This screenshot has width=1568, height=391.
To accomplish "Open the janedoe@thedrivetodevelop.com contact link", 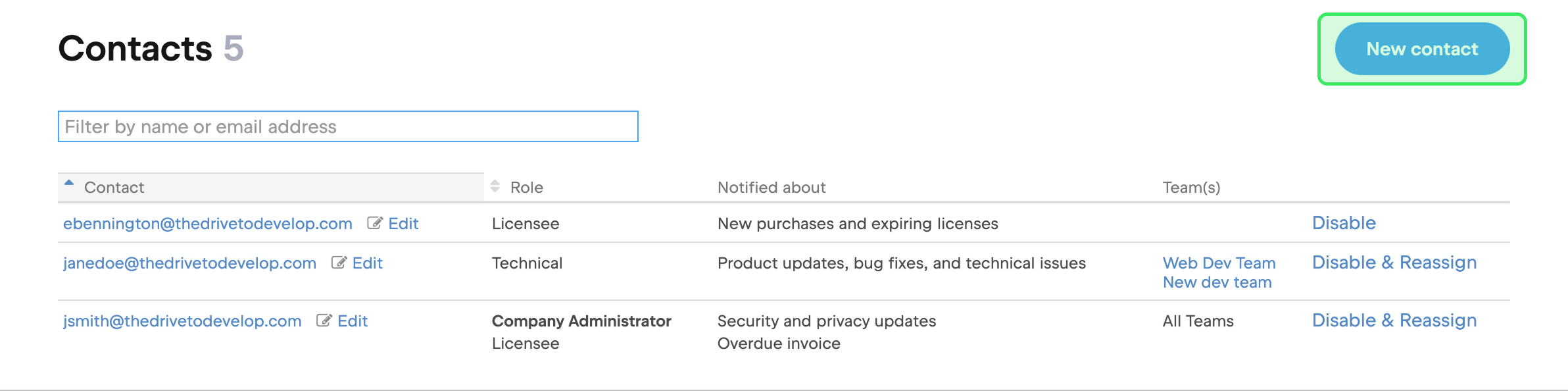I will 189,263.
